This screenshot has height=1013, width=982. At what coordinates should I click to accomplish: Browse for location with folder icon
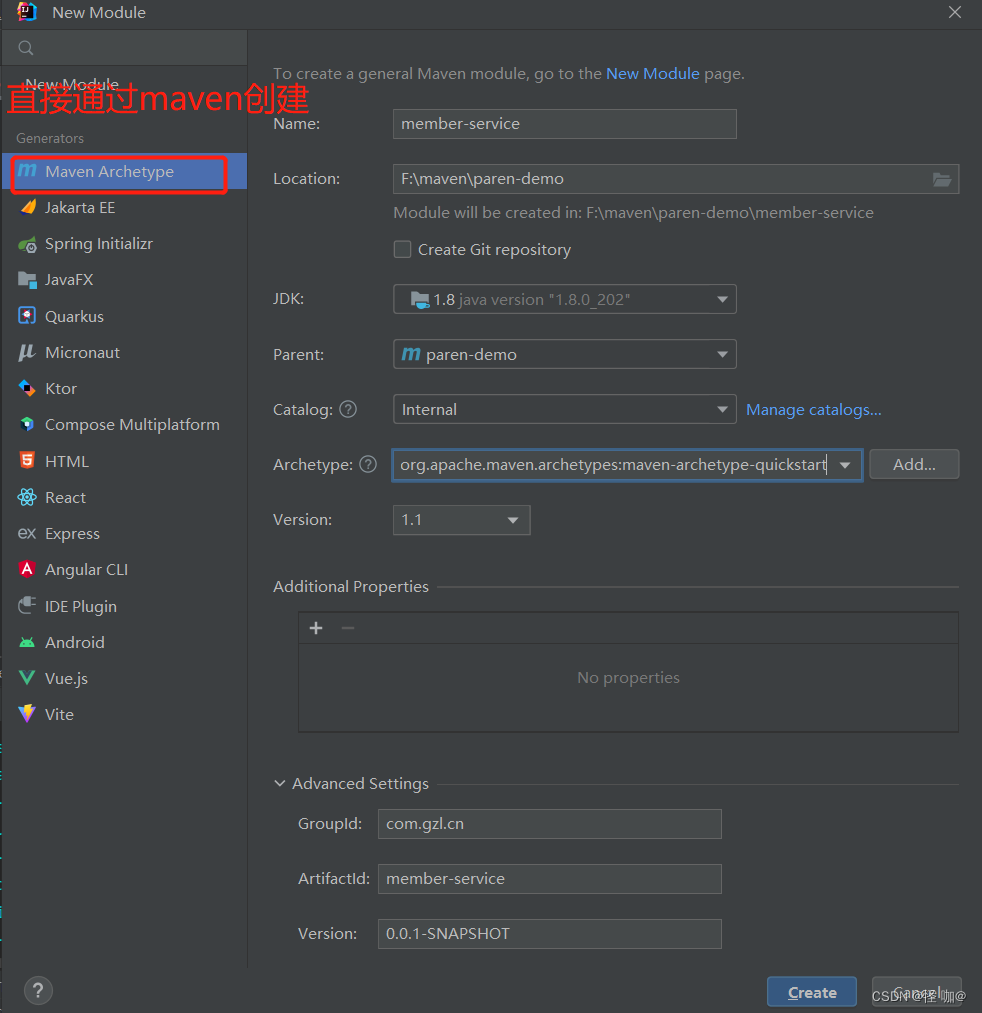pos(942,179)
